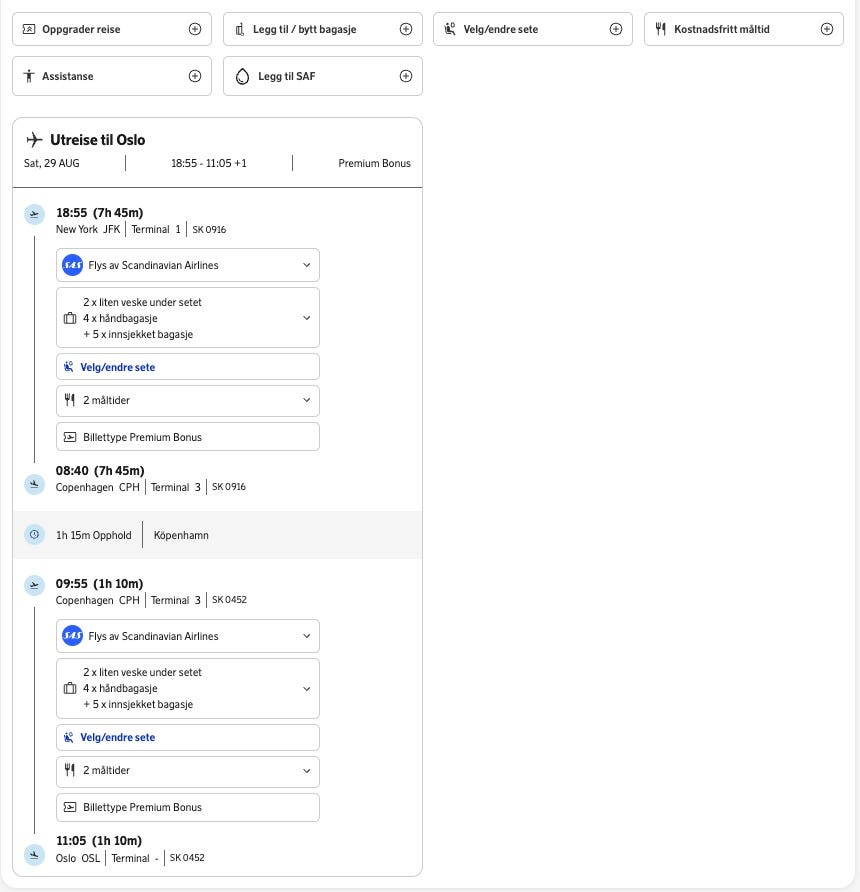Open the Oppgrader reise option
860x892 pixels.
tap(111, 29)
